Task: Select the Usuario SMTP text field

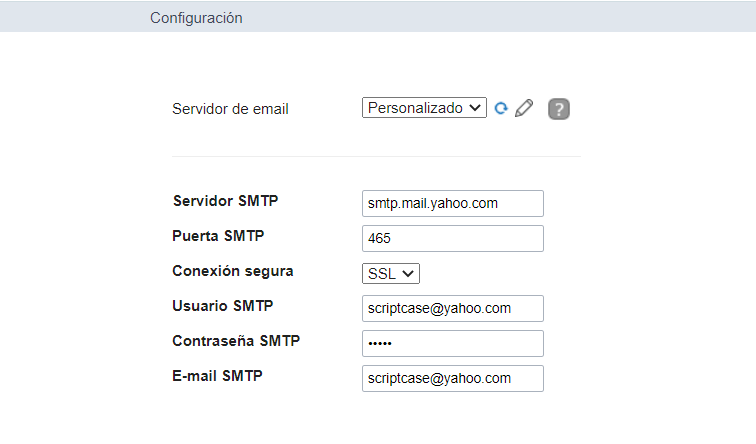Action: [453, 308]
